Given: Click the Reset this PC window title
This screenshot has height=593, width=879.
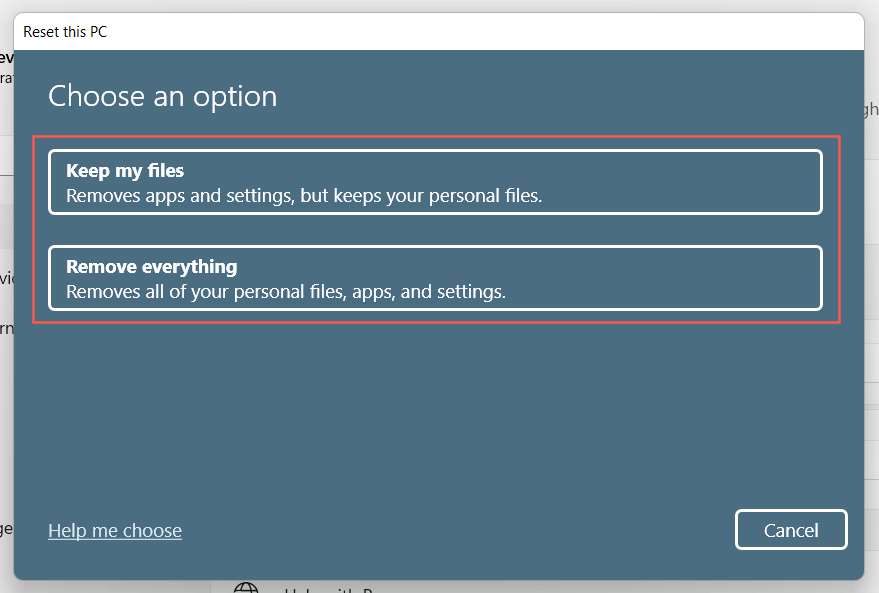Looking at the screenshot, I should tap(65, 32).
